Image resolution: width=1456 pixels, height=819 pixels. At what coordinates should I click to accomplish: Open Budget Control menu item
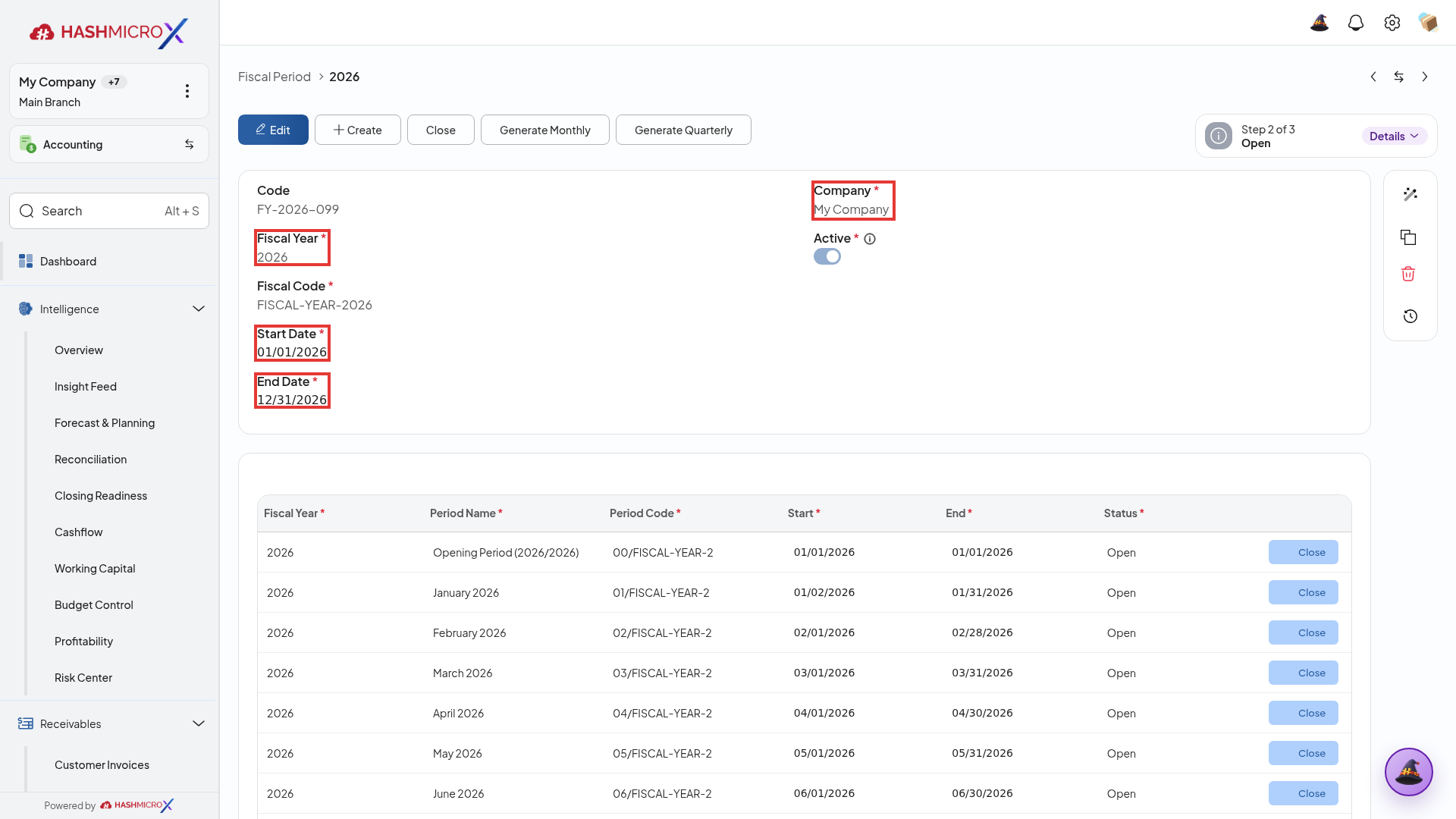[94, 605]
